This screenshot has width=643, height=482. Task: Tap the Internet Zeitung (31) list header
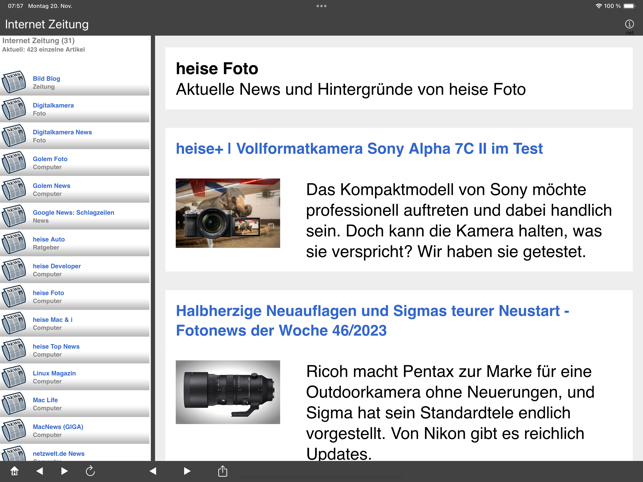(38, 41)
